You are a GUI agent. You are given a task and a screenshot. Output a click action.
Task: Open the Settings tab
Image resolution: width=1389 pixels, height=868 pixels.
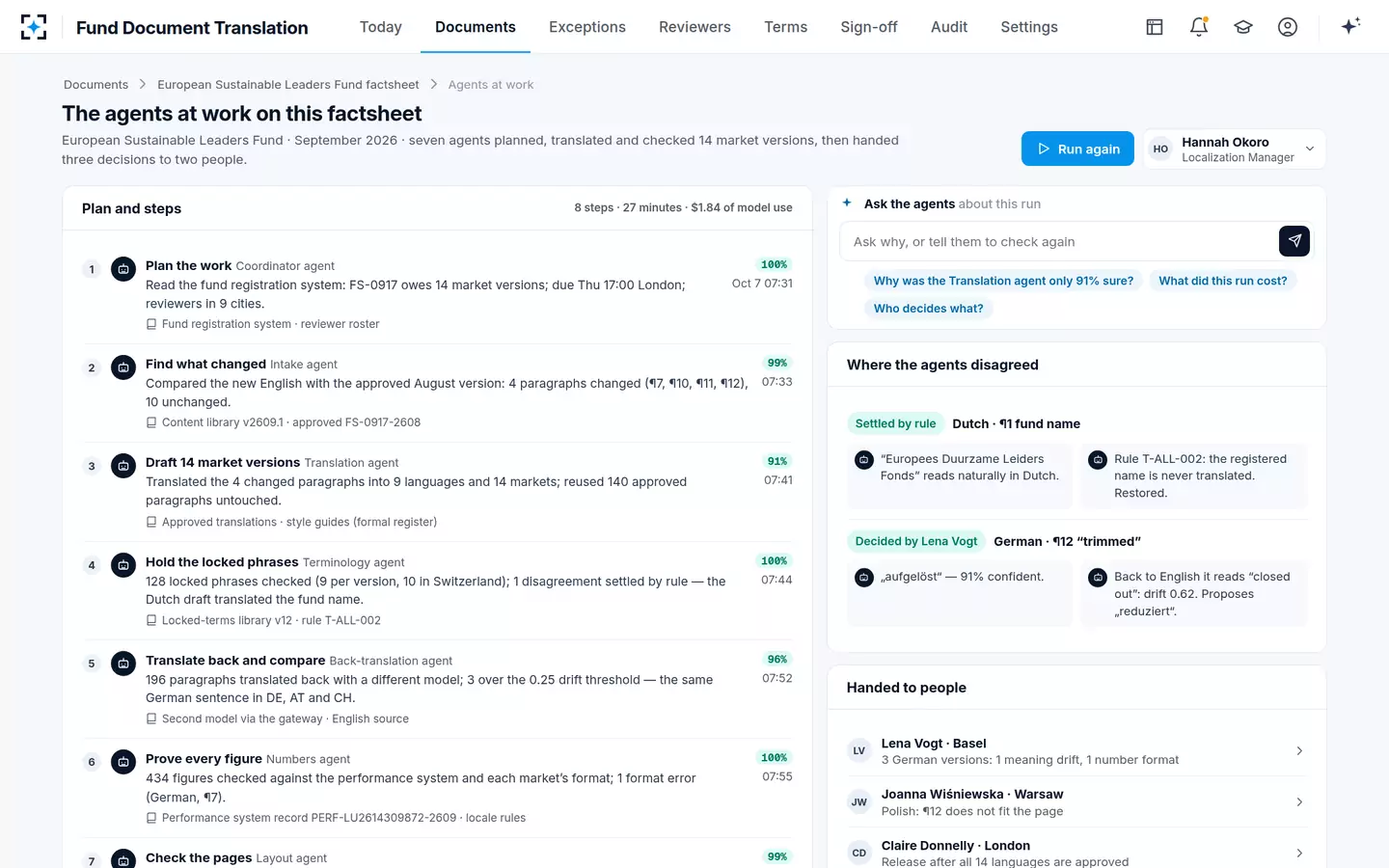[x=1029, y=27]
